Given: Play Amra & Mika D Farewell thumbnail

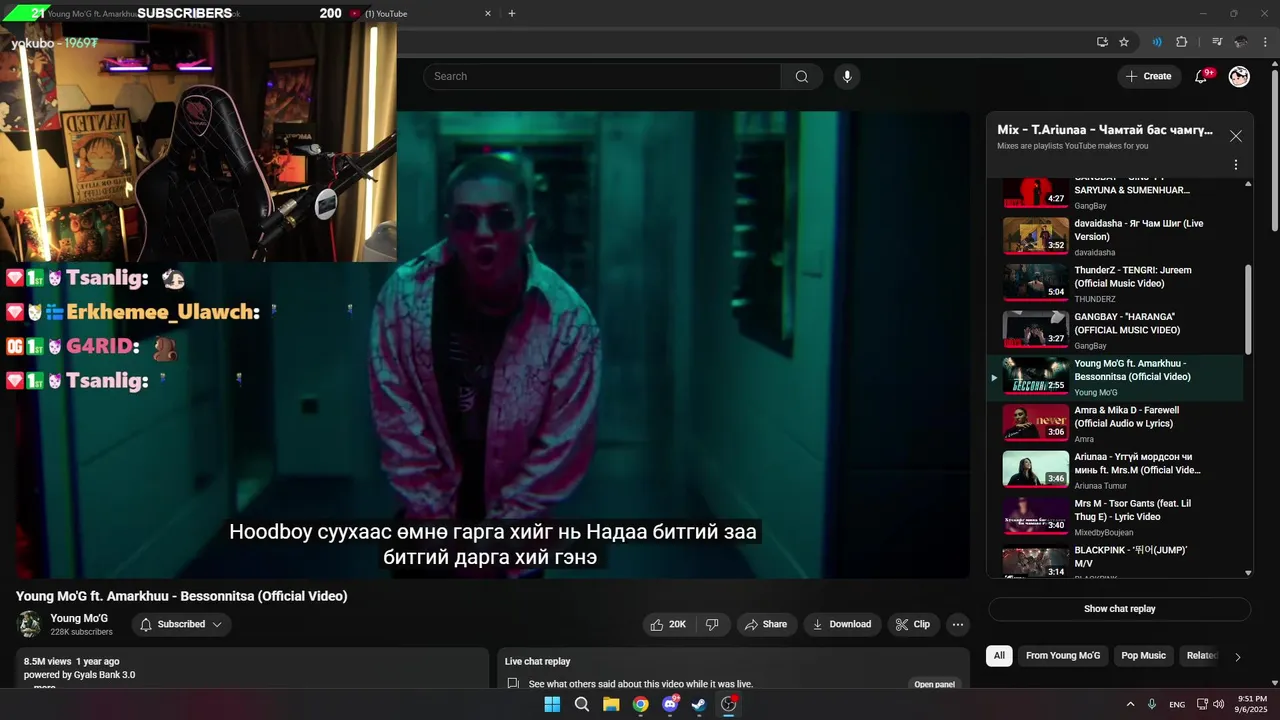Looking at the screenshot, I should [1036, 422].
